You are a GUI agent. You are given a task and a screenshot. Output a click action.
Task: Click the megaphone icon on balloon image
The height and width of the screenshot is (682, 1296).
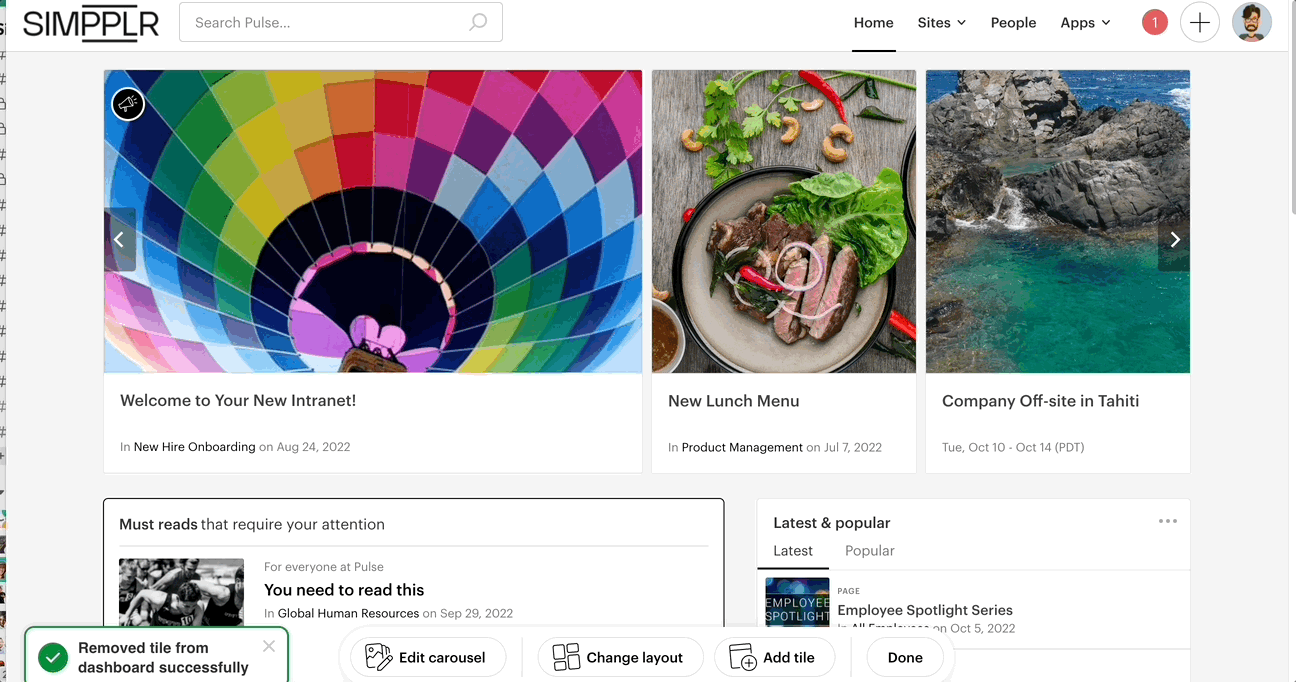pos(127,103)
